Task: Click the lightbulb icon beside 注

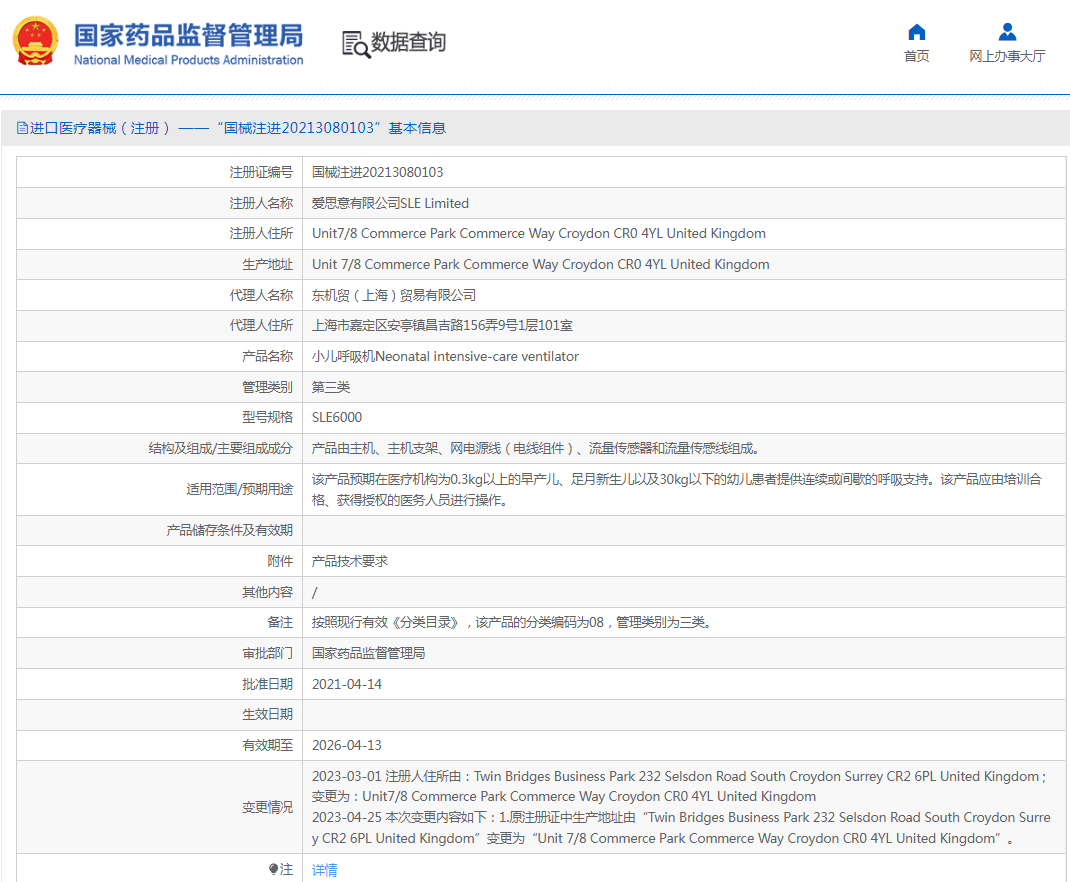Action: [x=273, y=870]
